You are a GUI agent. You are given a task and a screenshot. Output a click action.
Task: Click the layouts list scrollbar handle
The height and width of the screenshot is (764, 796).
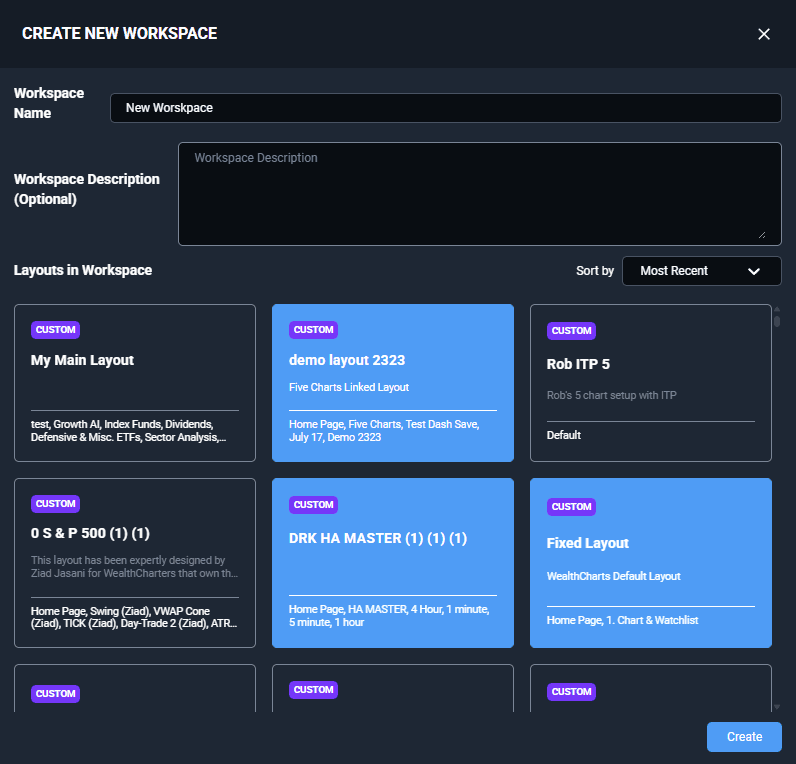[777, 321]
